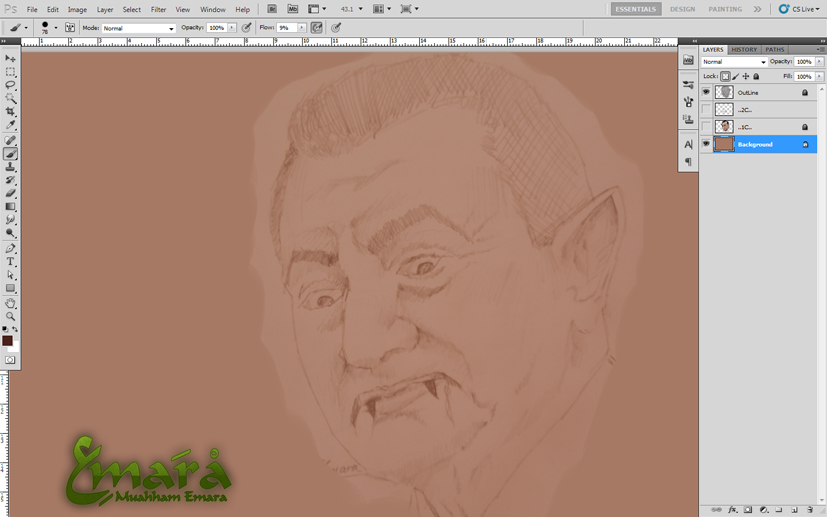Select the Horizontal Type tool
Screen dimensions: 827x517
[x=10, y=262]
